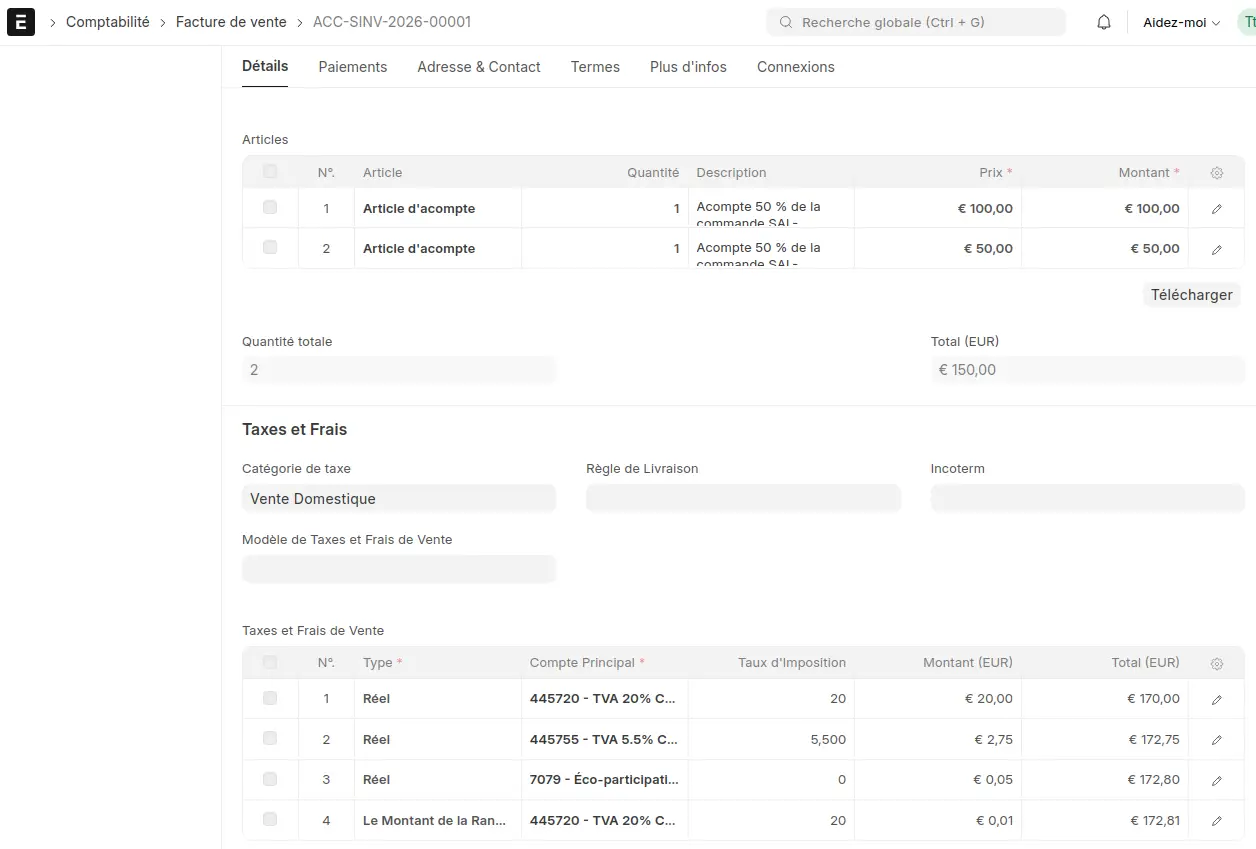Image resolution: width=1256 pixels, height=849 pixels.
Task: Edit Éco-participation tax row pencil icon
Action: [1217, 780]
